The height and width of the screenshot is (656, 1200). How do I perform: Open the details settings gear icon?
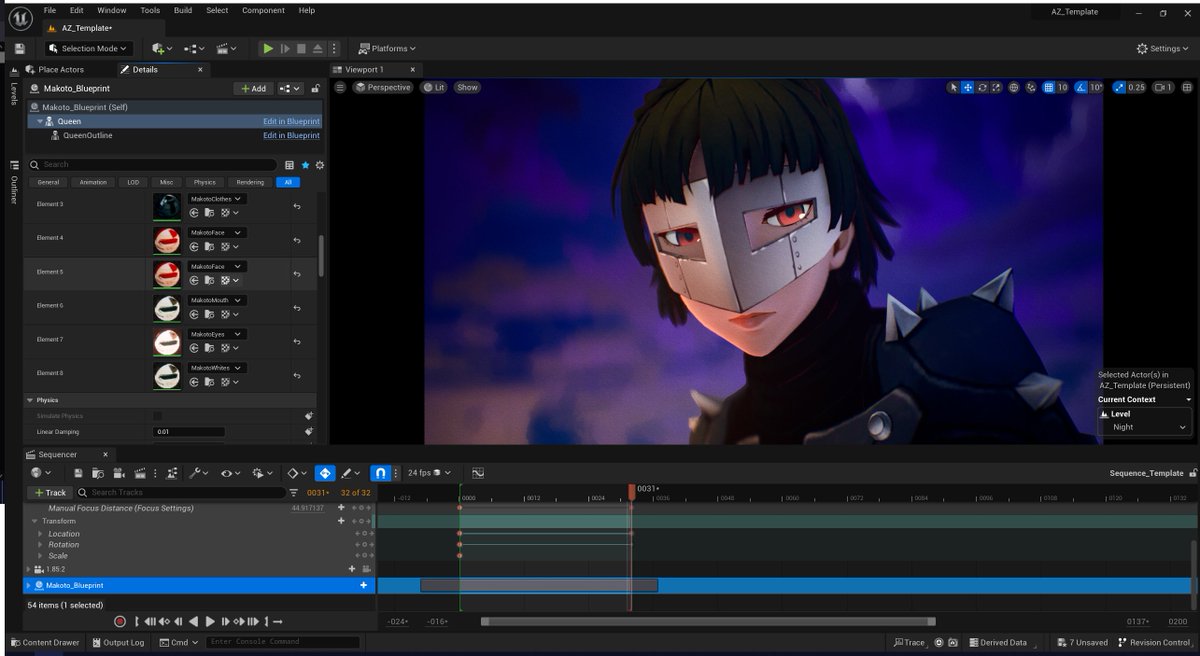point(320,165)
